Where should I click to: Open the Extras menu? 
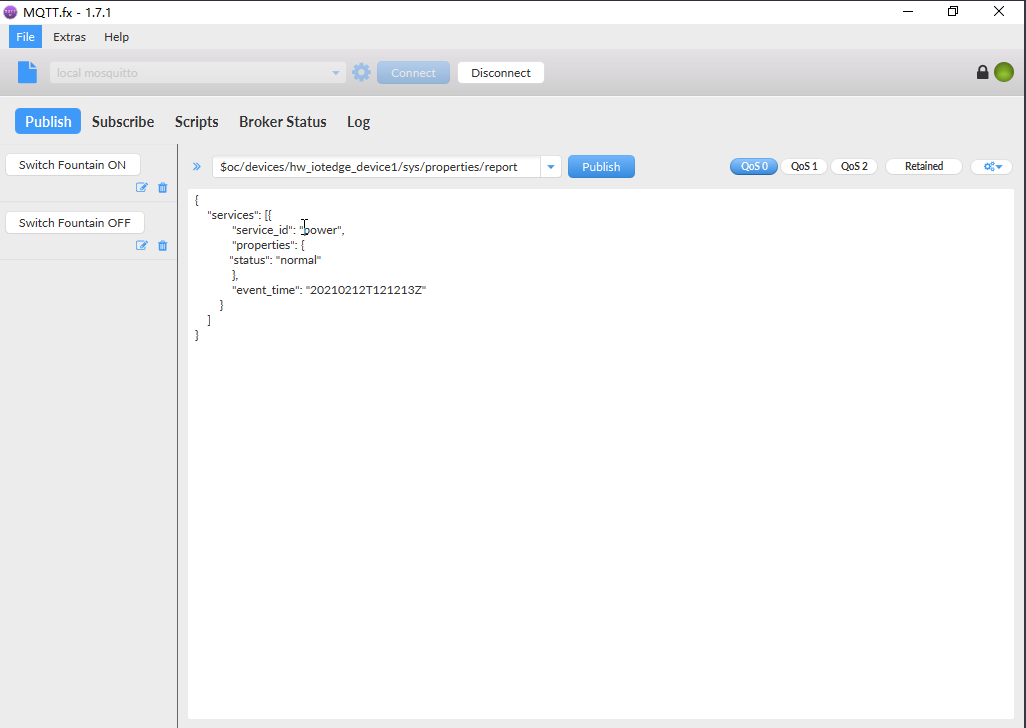pyautogui.click(x=69, y=37)
